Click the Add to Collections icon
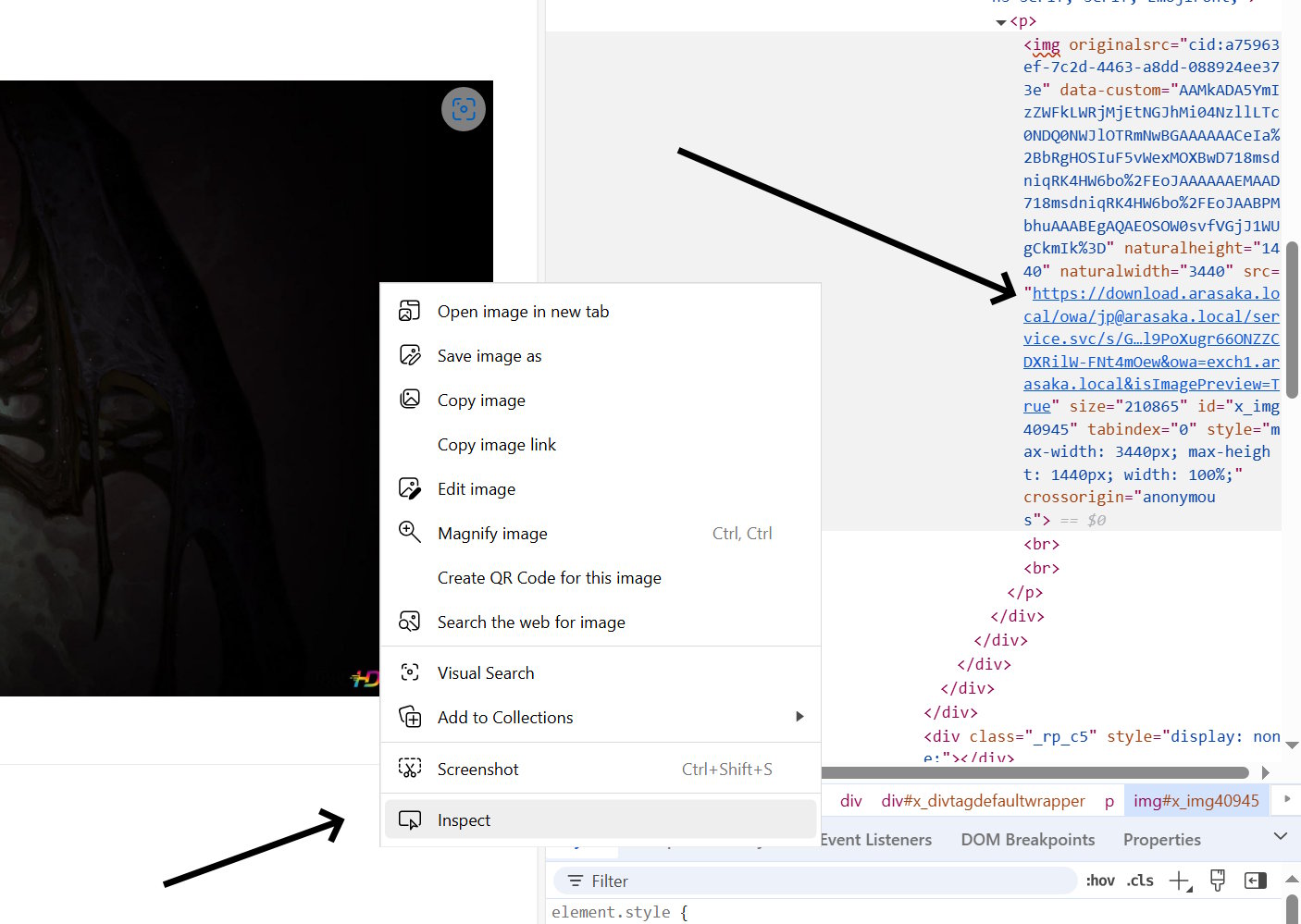Image resolution: width=1301 pixels, height=924 pixels. pyautogui.click(x=409, y=717)
